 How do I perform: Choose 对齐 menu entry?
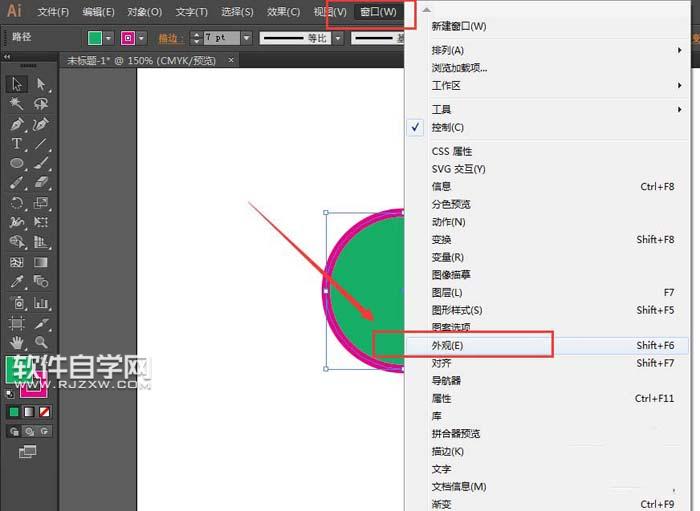tap(547, 363)
